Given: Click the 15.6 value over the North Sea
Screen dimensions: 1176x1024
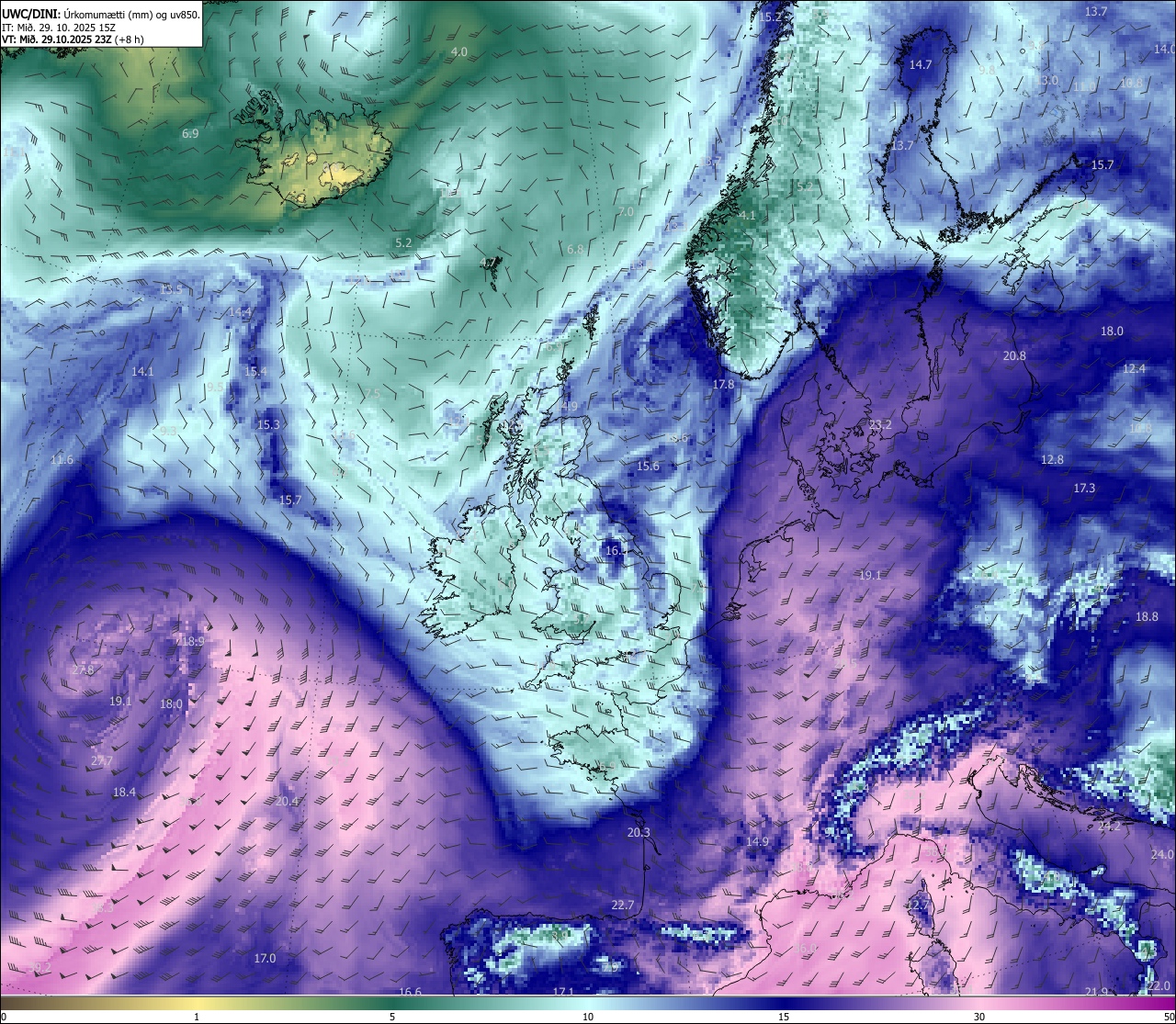Looking at the screenshot, I should coord(648,467).
